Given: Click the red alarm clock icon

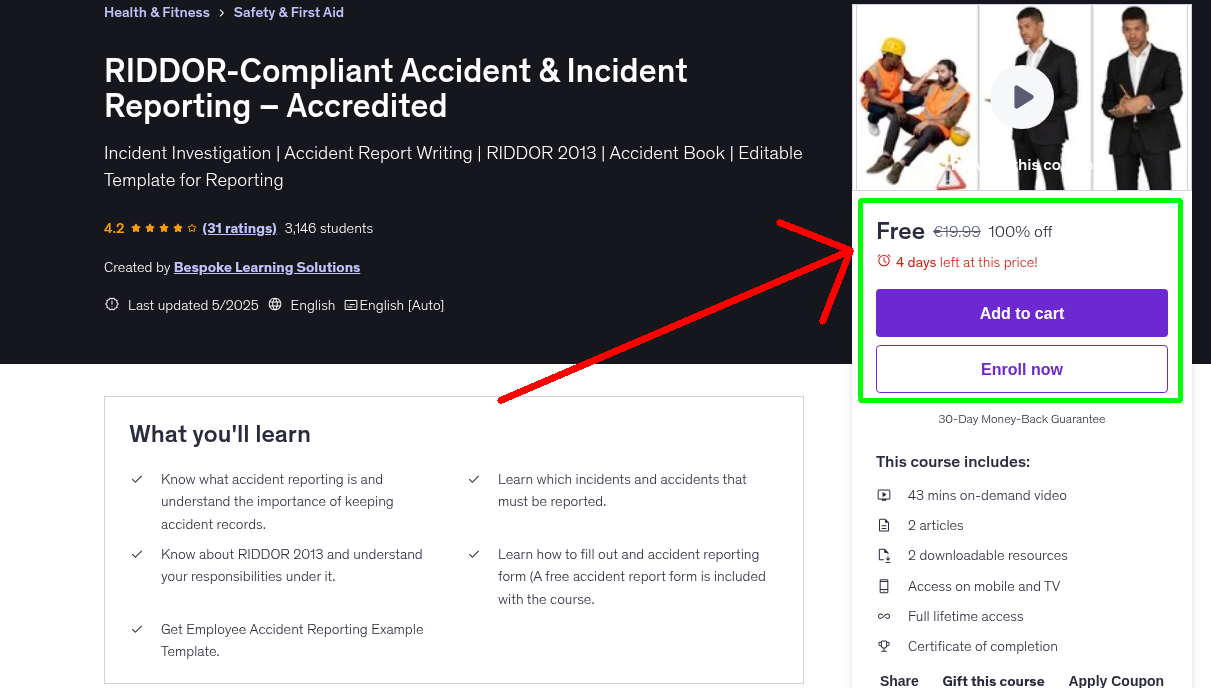Looking at the screenshot, I should pyautogui.click(x=883, y=260).
